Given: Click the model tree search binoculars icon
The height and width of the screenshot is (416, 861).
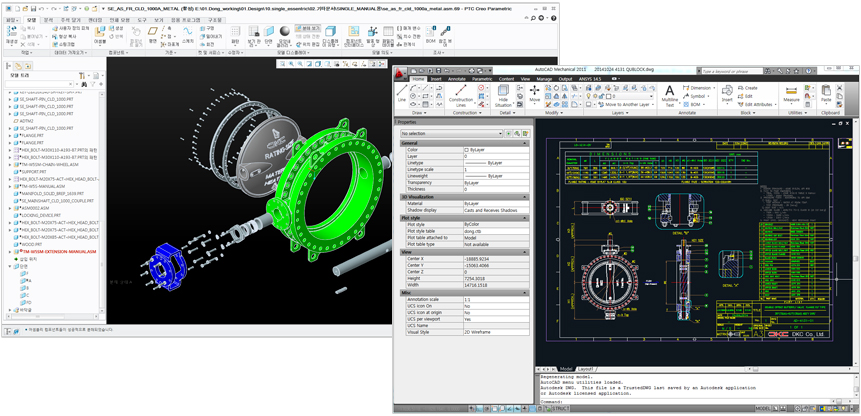Looking at the screenshot, I should (x=84, y=85).
